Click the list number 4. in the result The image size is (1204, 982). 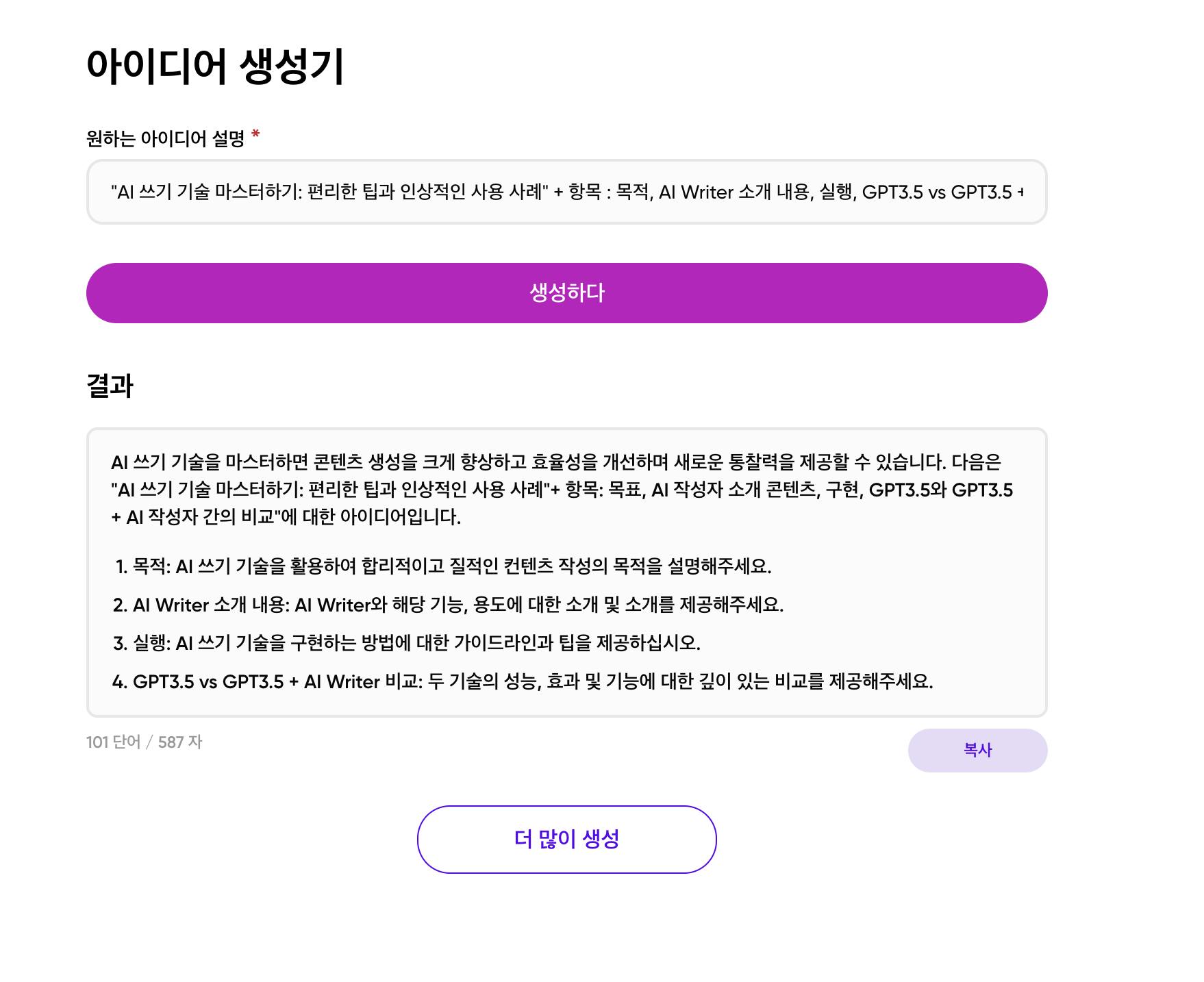coord(120,682)
